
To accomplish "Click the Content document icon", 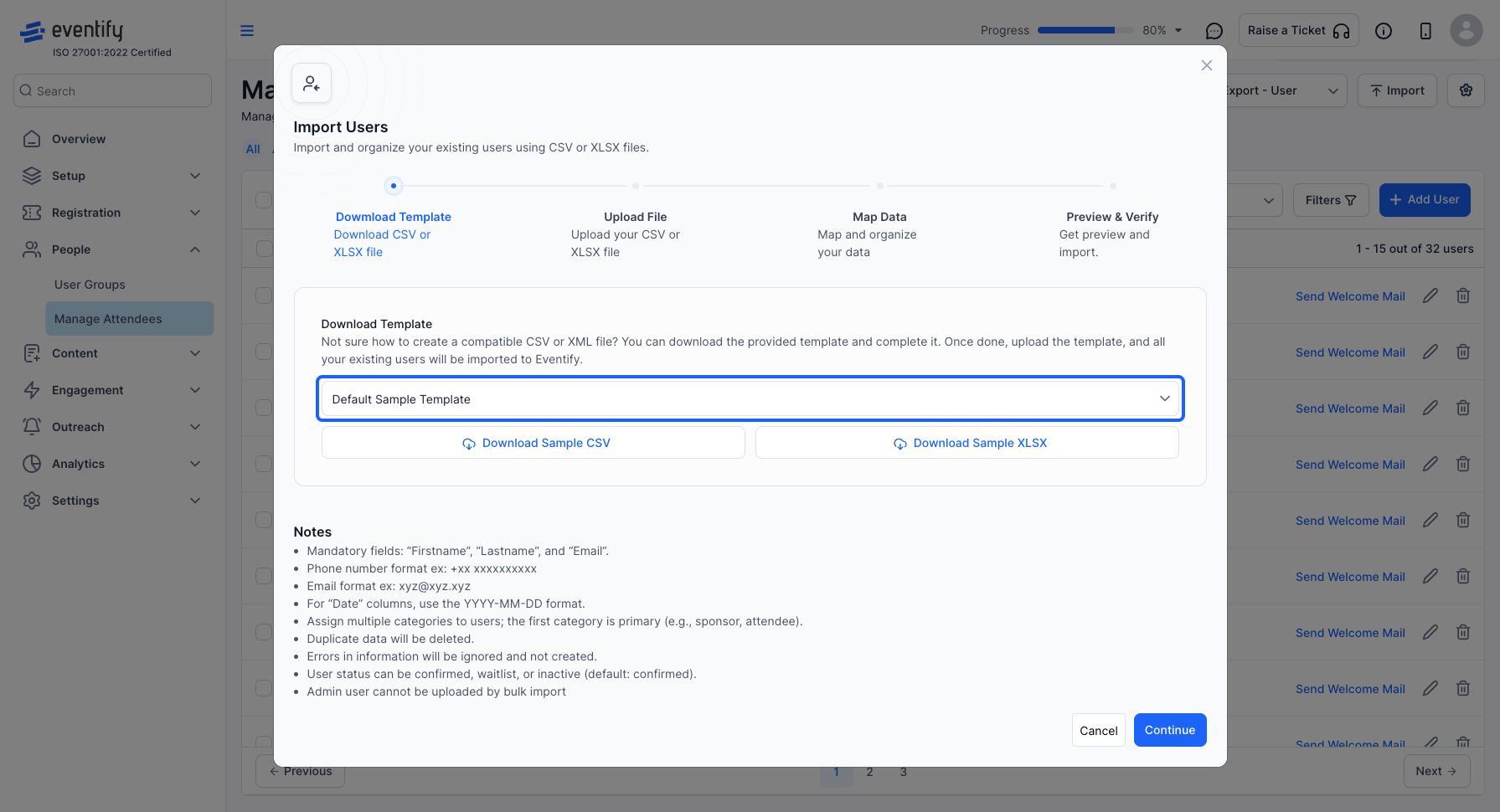I will pyautogui.click(x=32, y=353).
